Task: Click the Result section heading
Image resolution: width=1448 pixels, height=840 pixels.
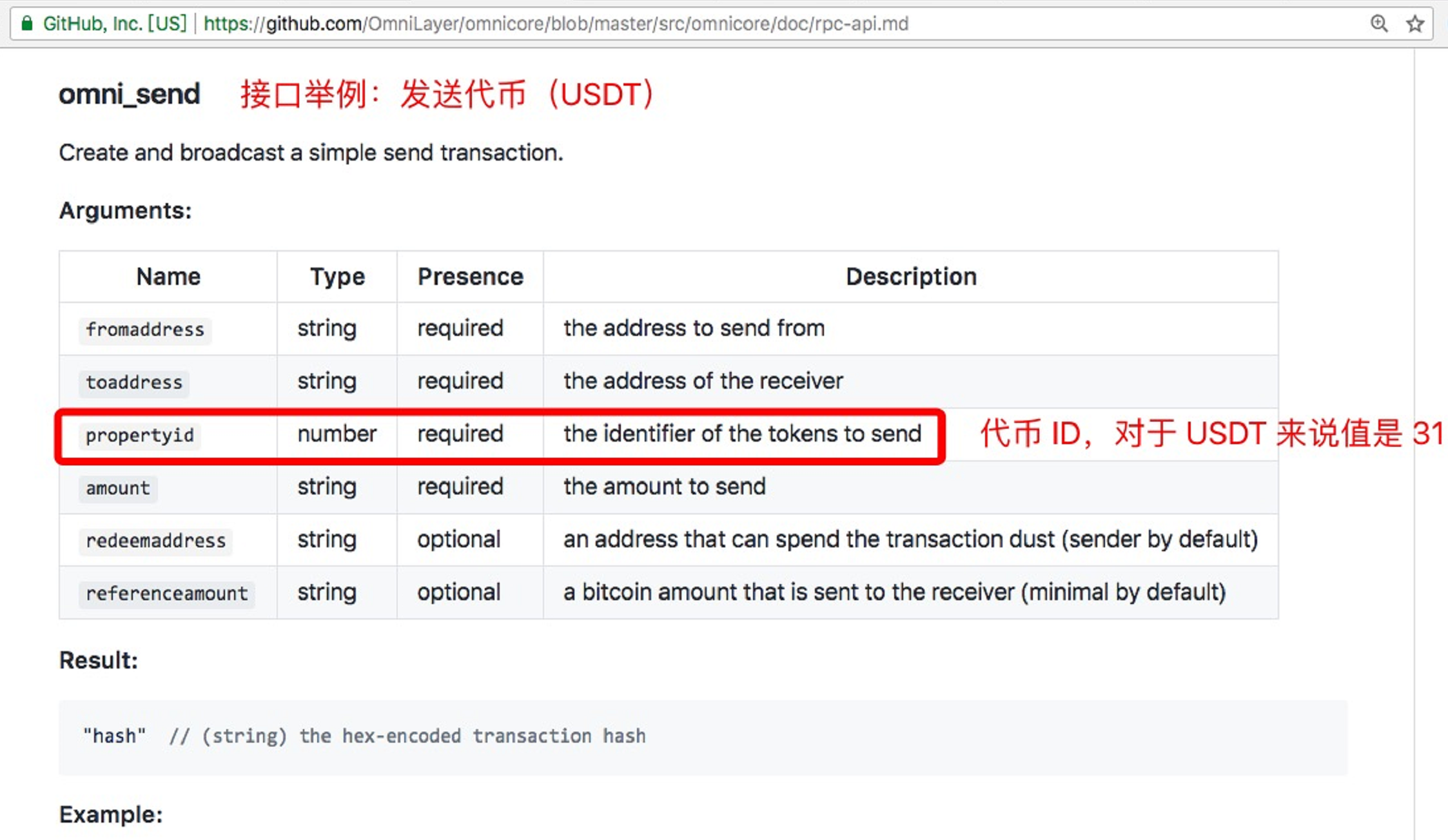Action: click(x=98, y=659)
